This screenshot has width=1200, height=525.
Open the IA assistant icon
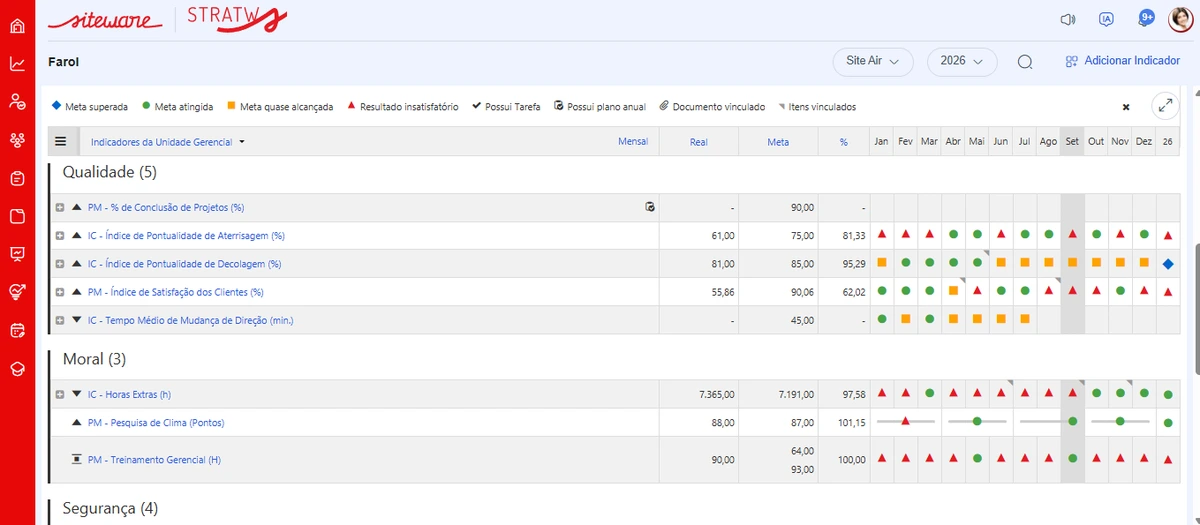(1106, 19)
